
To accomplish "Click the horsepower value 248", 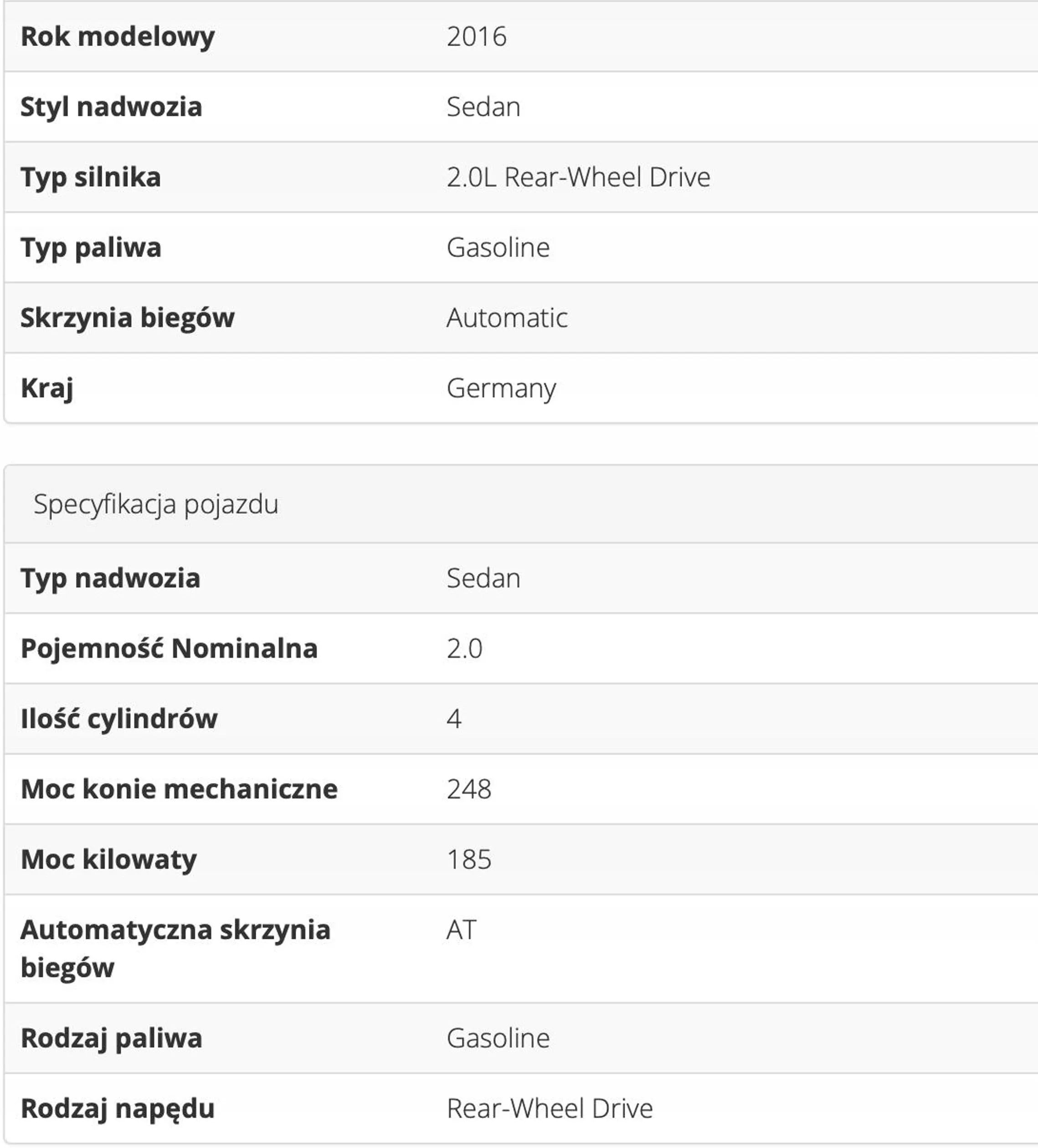I will tap(468, 789).
